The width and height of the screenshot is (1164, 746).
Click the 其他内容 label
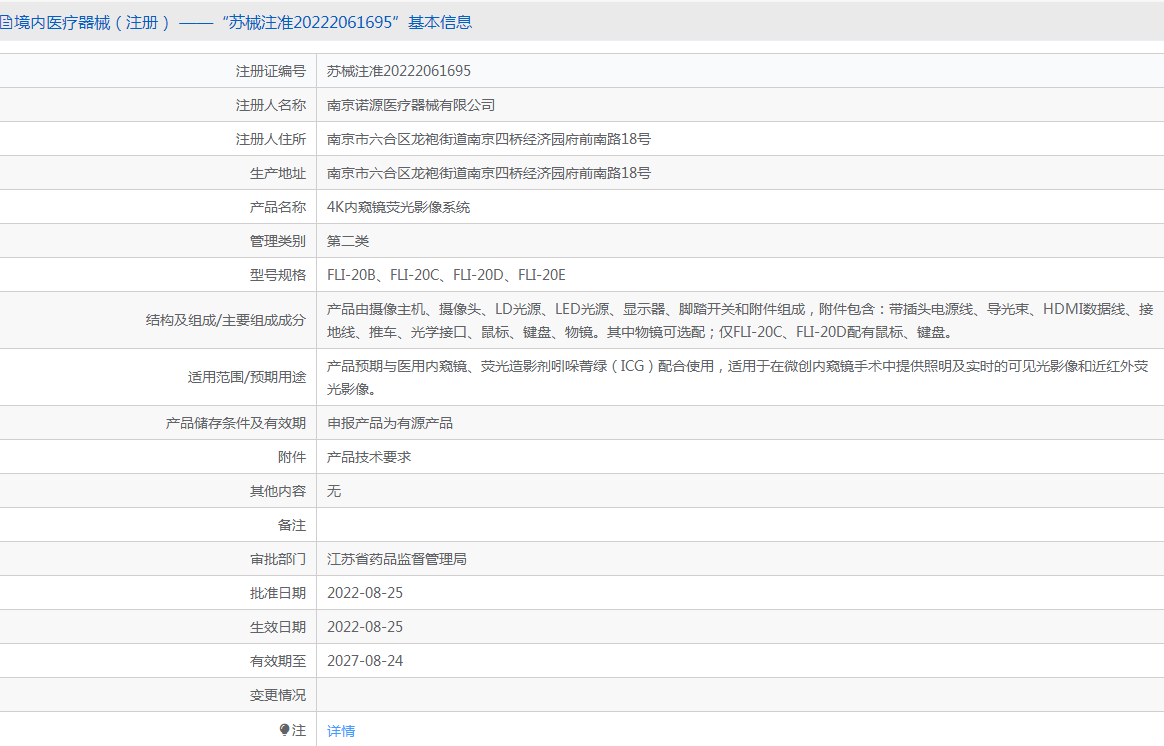click(278, 491)
